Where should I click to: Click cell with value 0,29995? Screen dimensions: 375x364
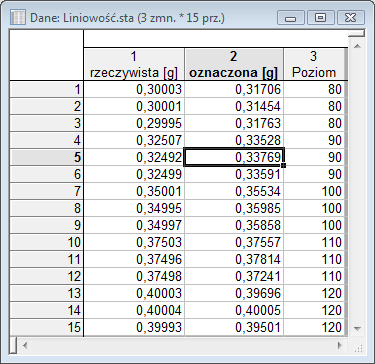(x=134, y=124)
